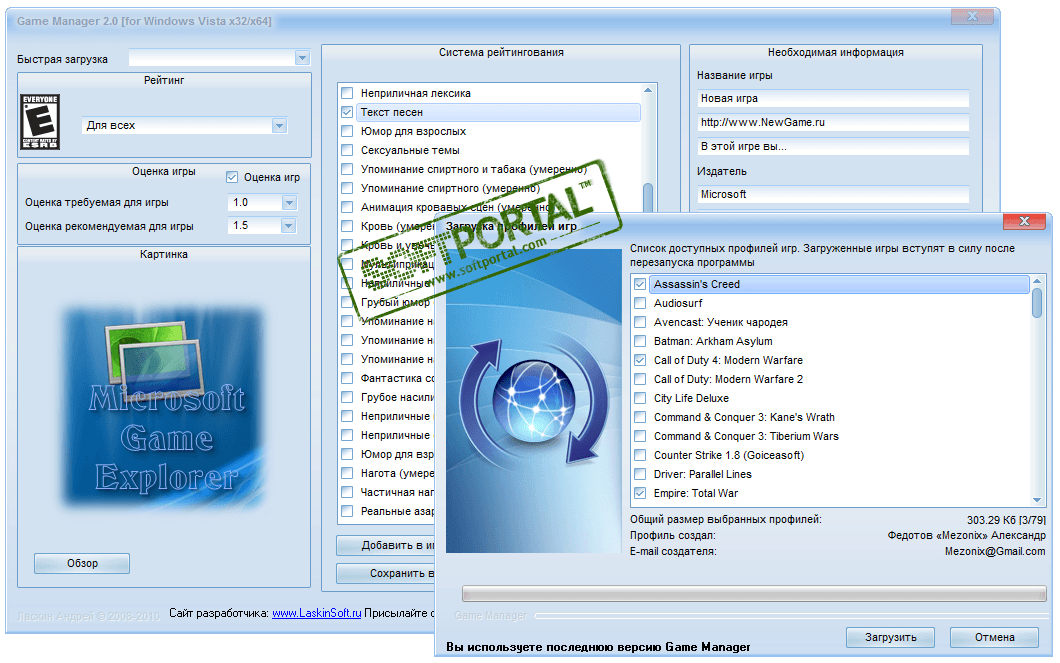Click the Обзор browse button
Screen dimensions: 1060x663
82,563
